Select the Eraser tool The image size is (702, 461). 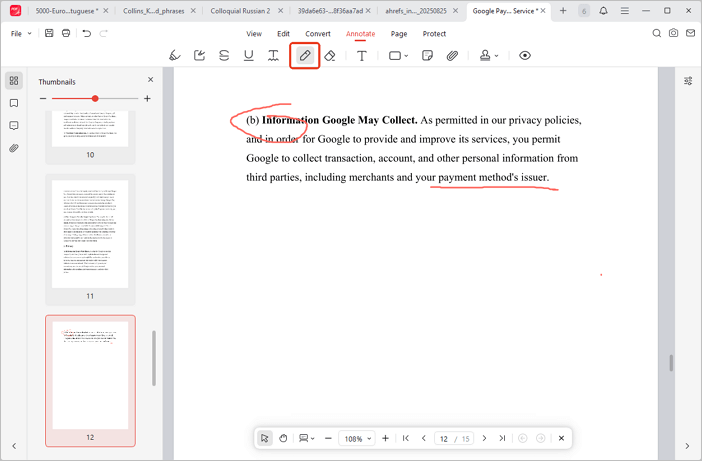pyautogui.click(x=330, y=55)
